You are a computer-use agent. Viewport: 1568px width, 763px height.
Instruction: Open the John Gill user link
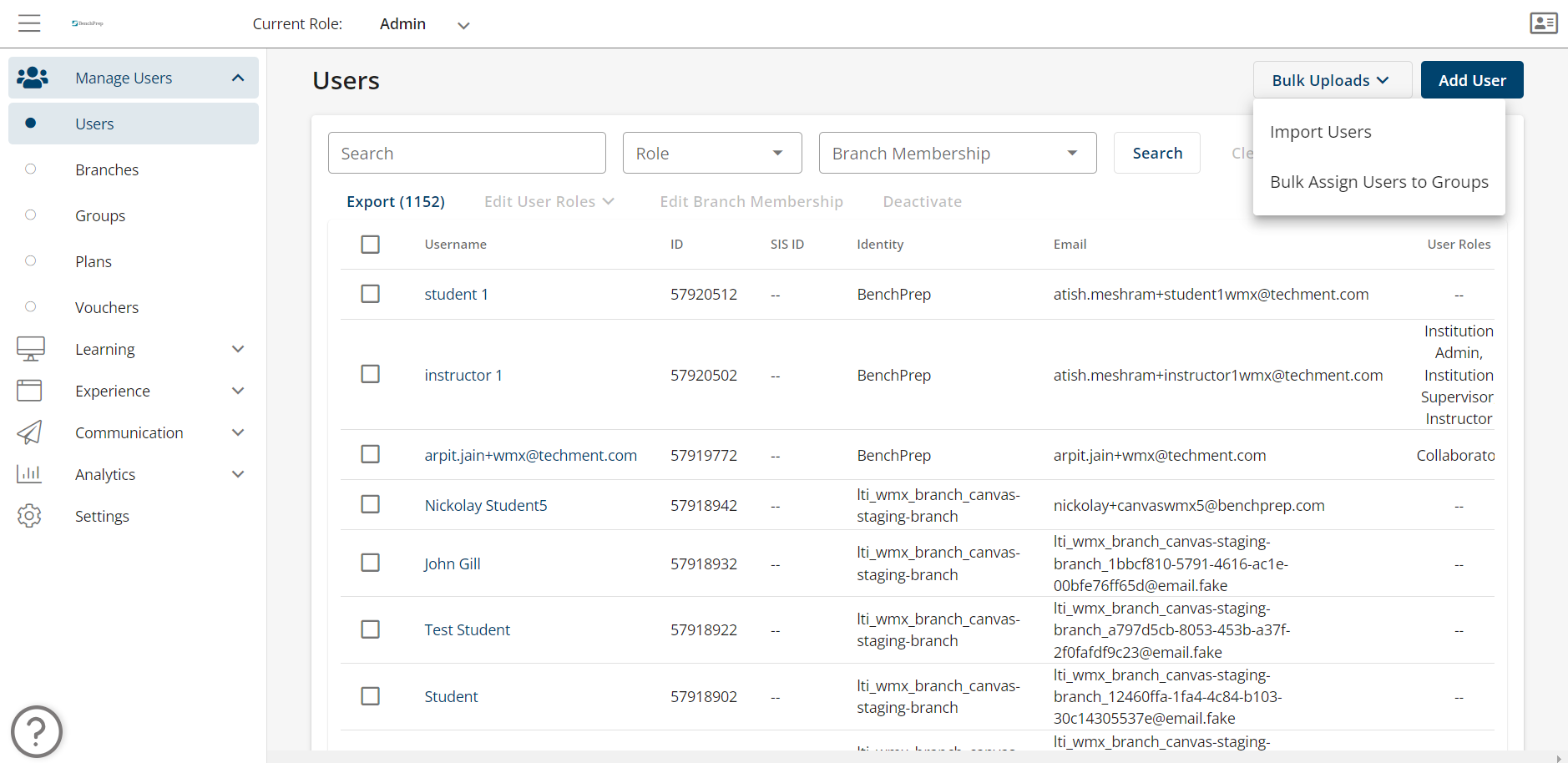point(453,563)
